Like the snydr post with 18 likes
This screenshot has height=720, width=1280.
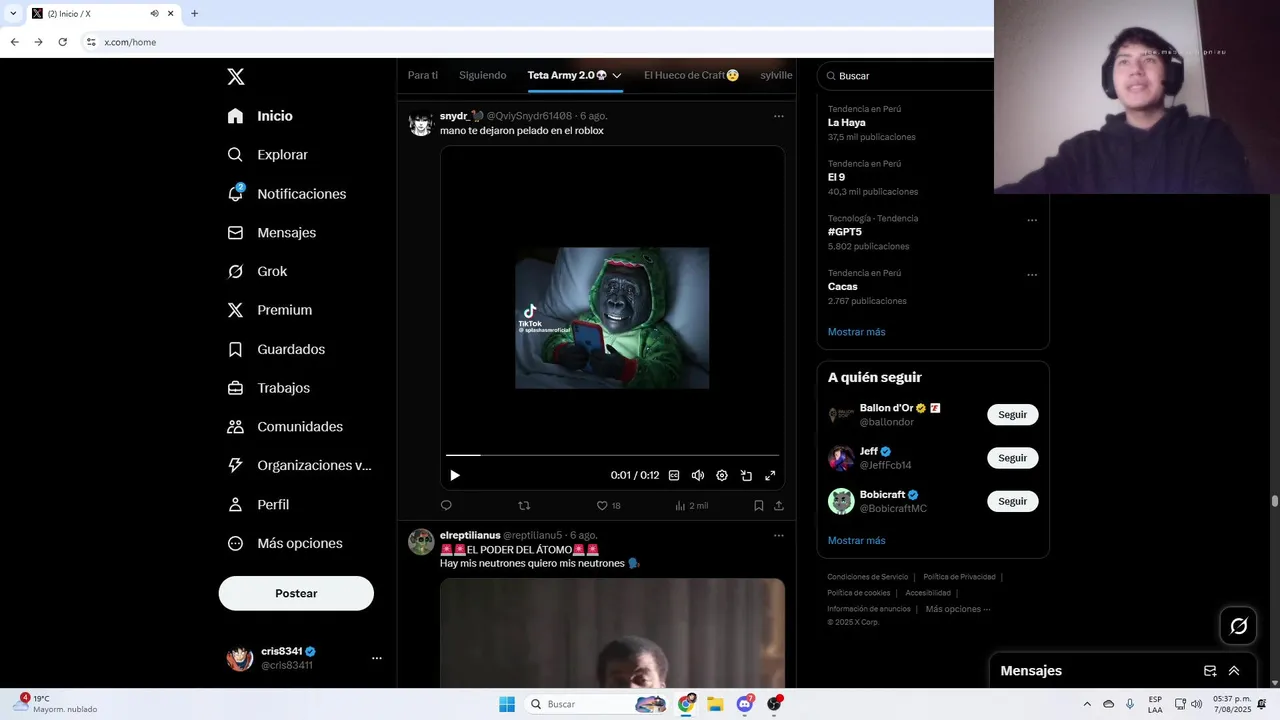pos(608,506)
